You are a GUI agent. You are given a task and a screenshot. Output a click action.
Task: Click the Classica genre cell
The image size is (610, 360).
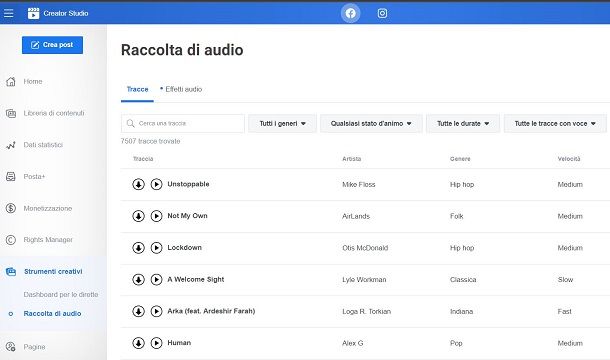(x=463, y=279)
